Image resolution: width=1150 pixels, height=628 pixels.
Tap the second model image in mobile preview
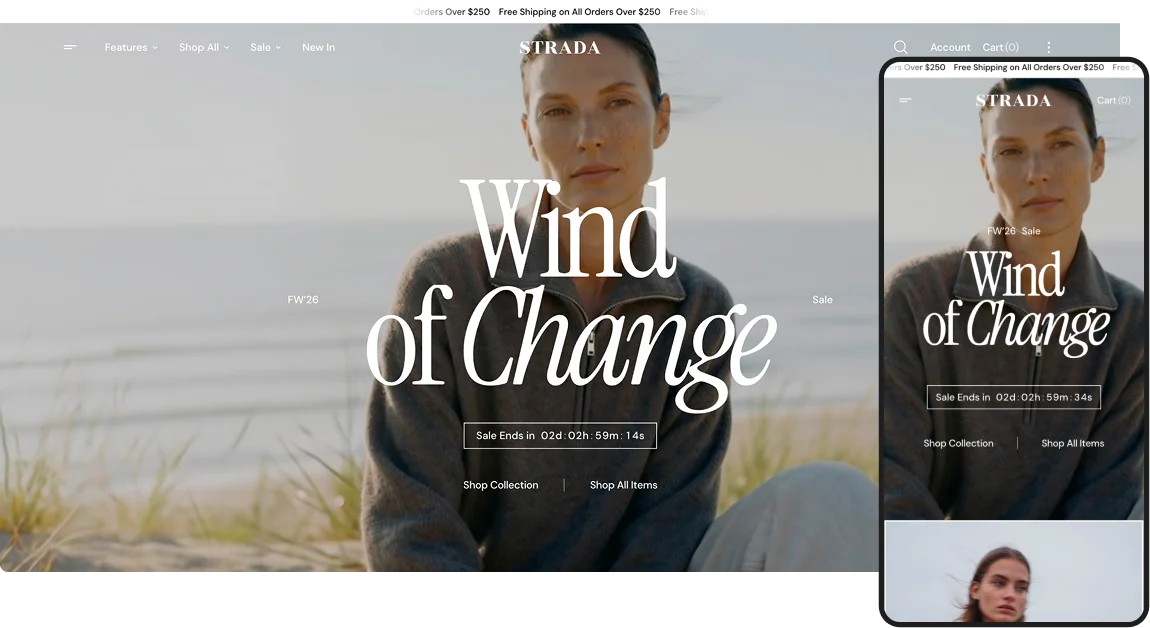coord(1014,572)
